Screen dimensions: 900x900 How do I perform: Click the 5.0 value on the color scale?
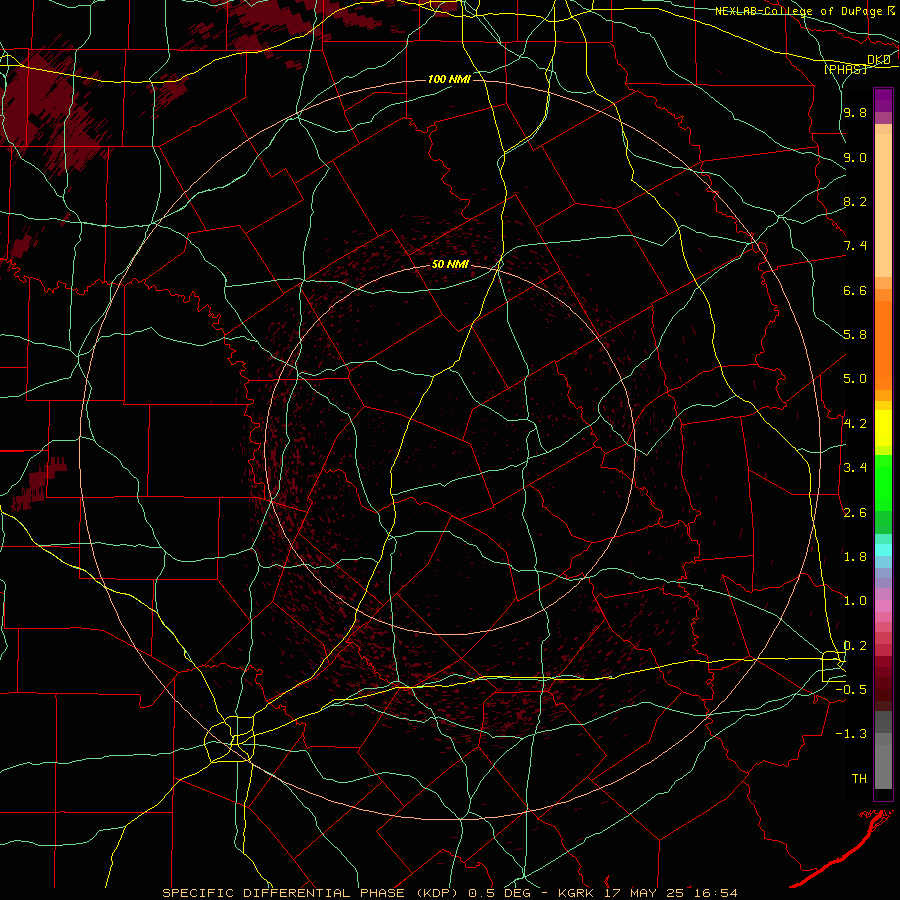855,379
